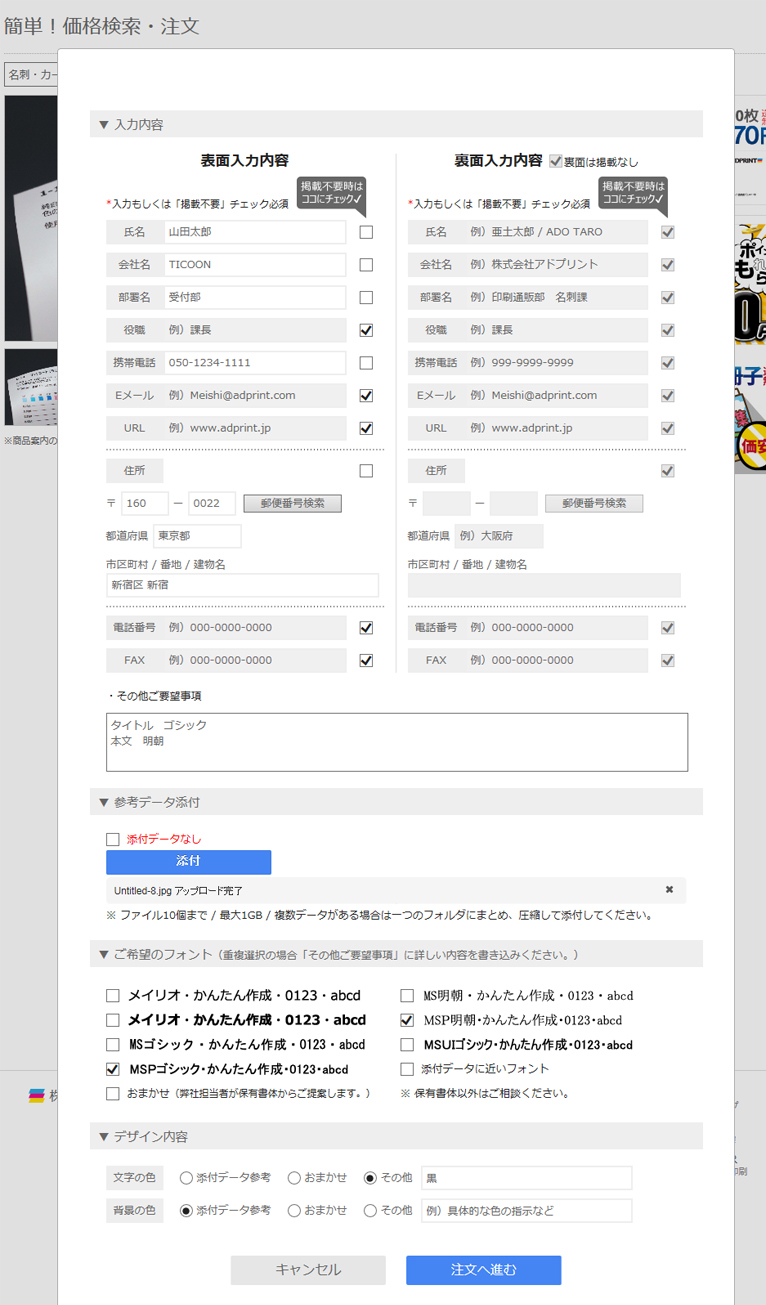766x1305 pixels.
Task: Toggle the 裏面は掲載なし checkbox
Action: [x=556, y=161]
